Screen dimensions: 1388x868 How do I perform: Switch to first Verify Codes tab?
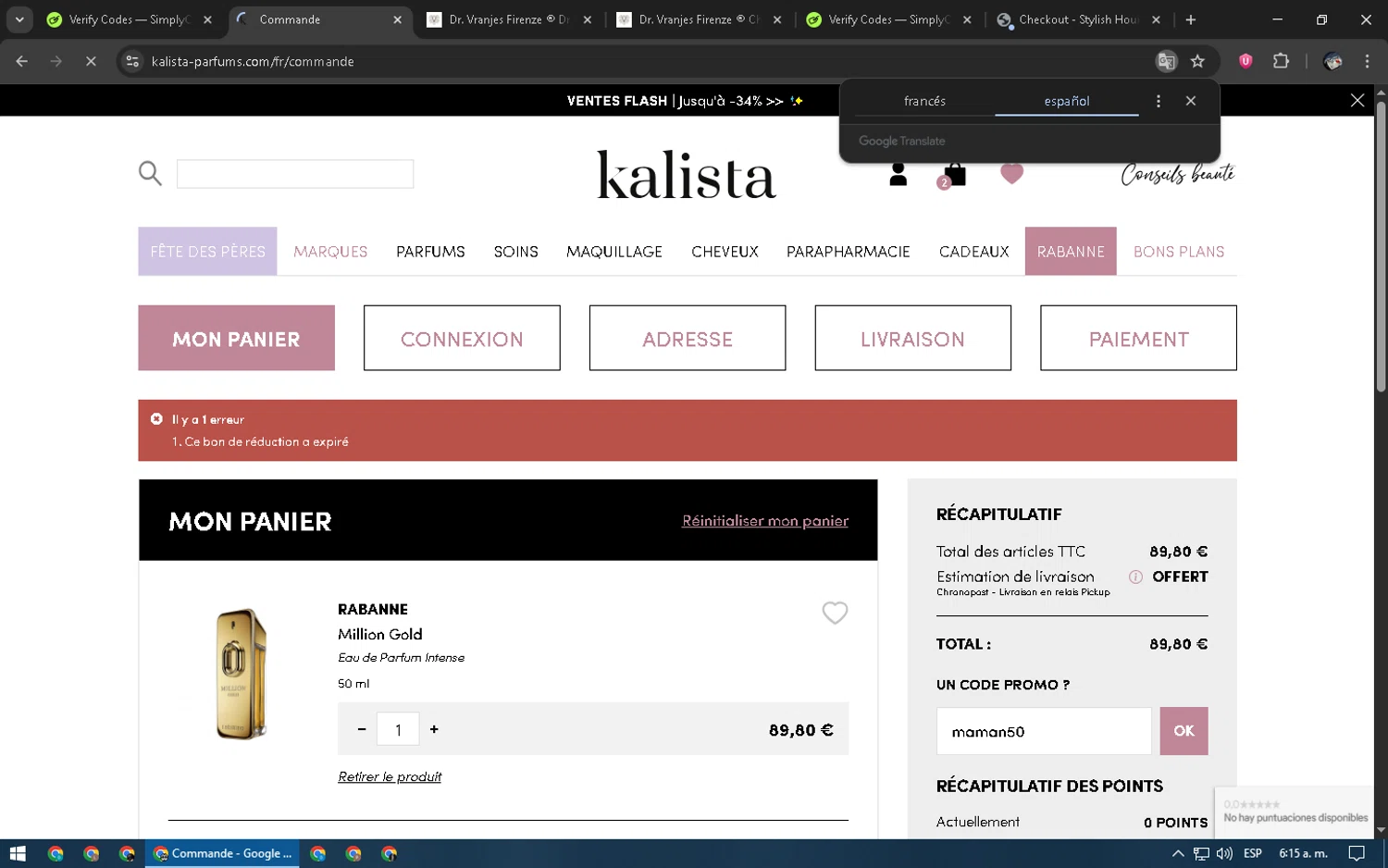click(x=129, y=19)
